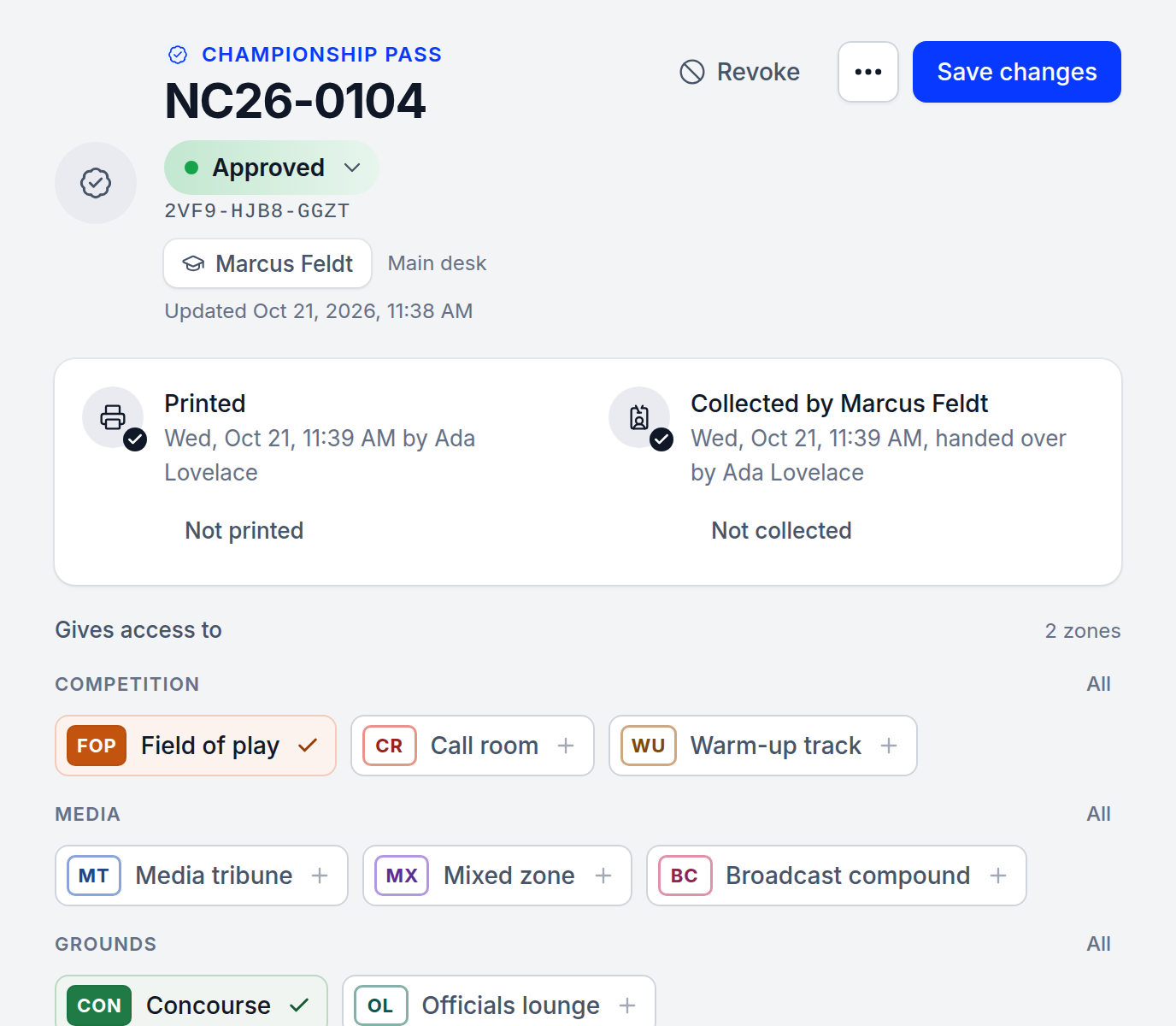Toggle Field of play zone access

click(196, 746)
